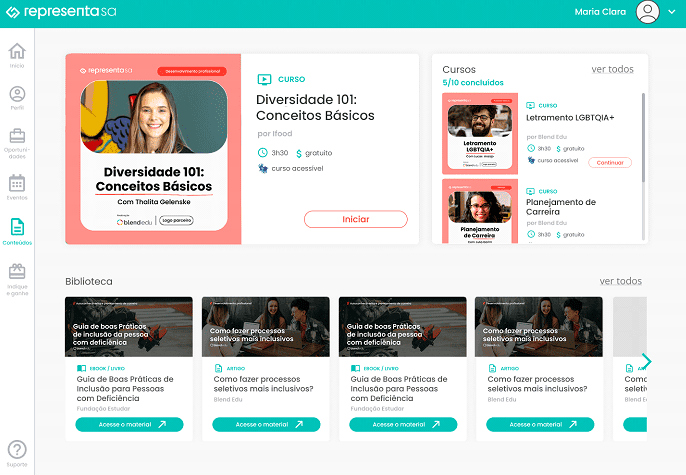Image resolution: width=686 pixels, height=475 pixels.
Task: Click Fundação Estudar under the first card
Action: pos(103,409)
